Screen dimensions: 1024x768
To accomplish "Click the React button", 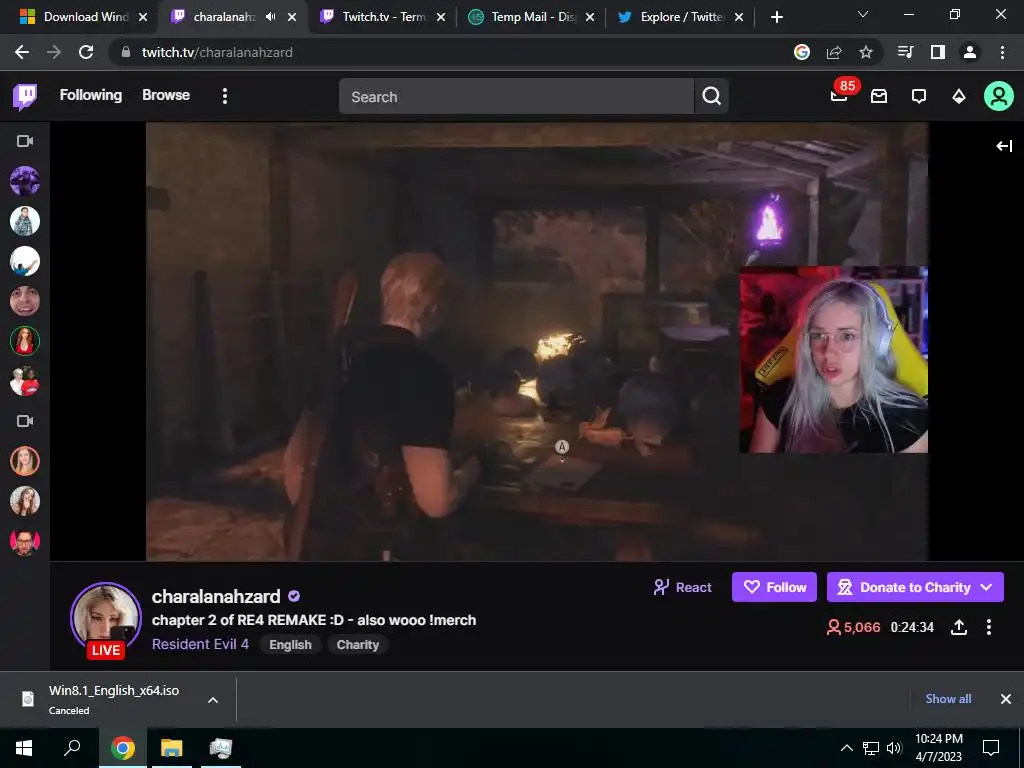I will click(682, 587).
